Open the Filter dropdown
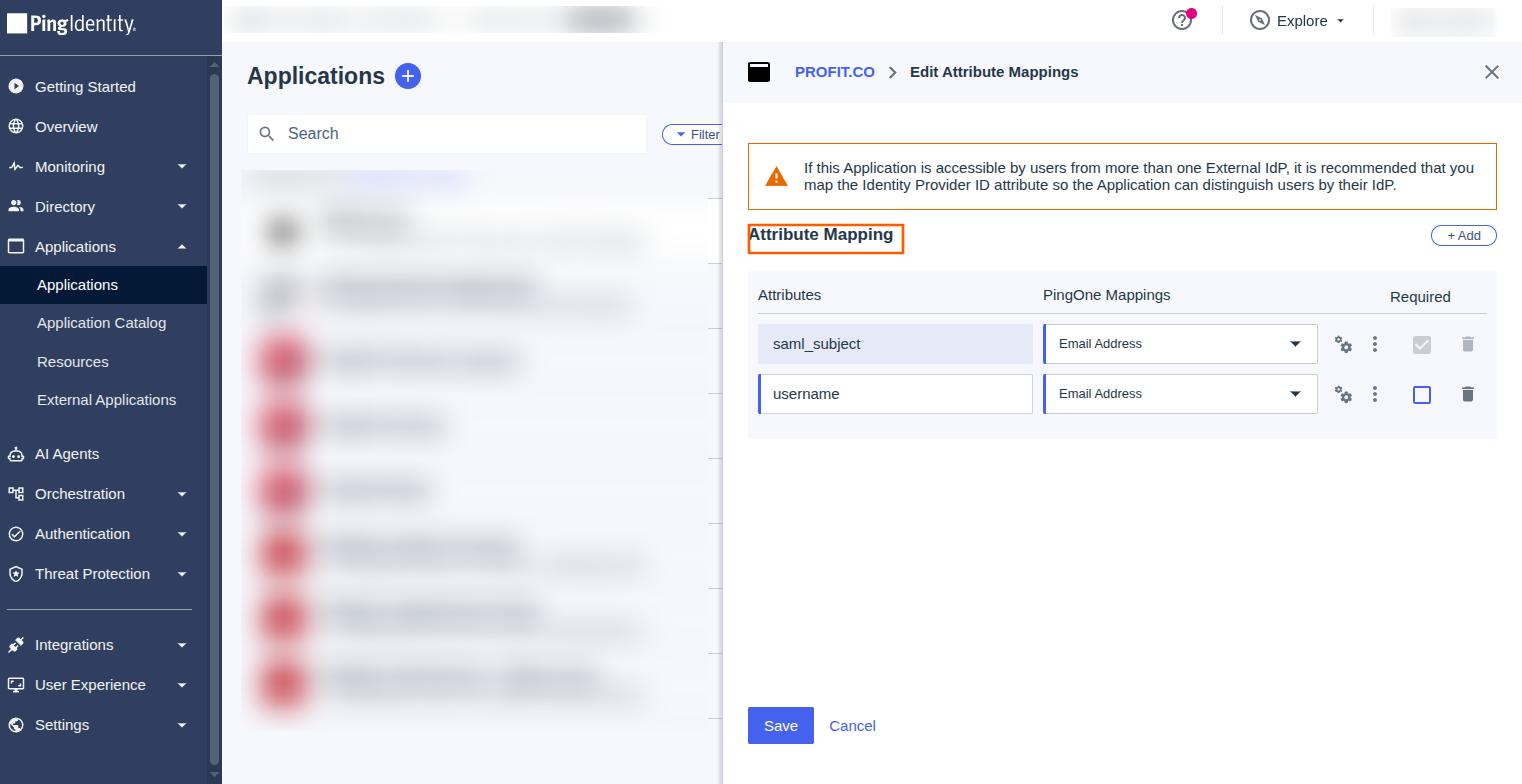 click(x=692, y=134)
